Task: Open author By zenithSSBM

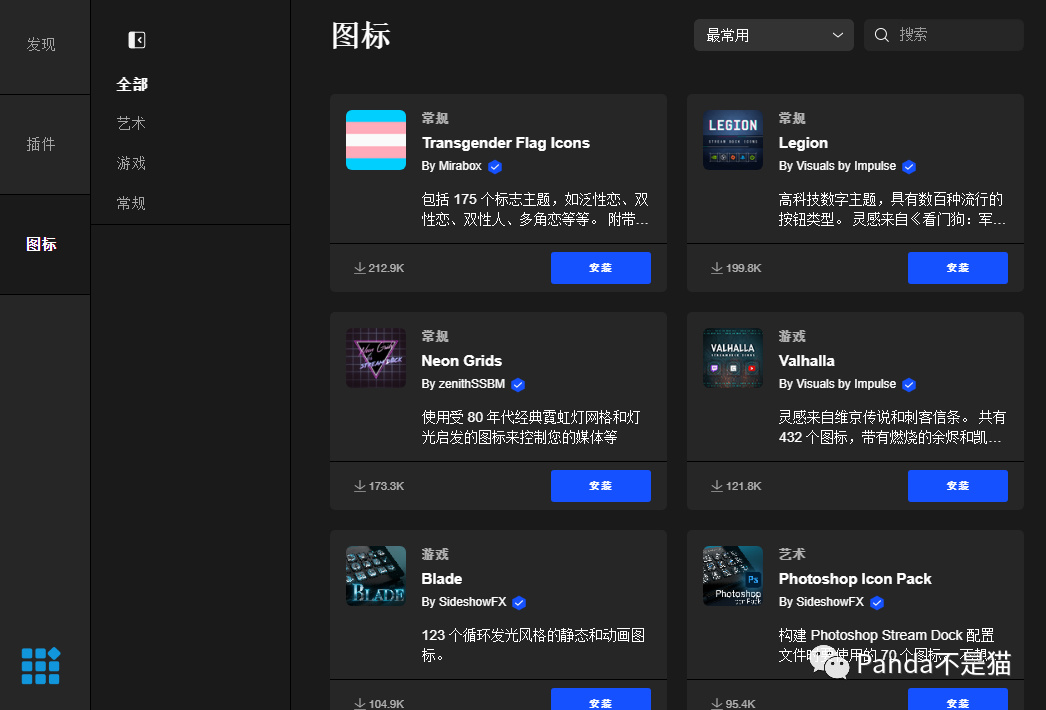Action: (x=463, y=384)
